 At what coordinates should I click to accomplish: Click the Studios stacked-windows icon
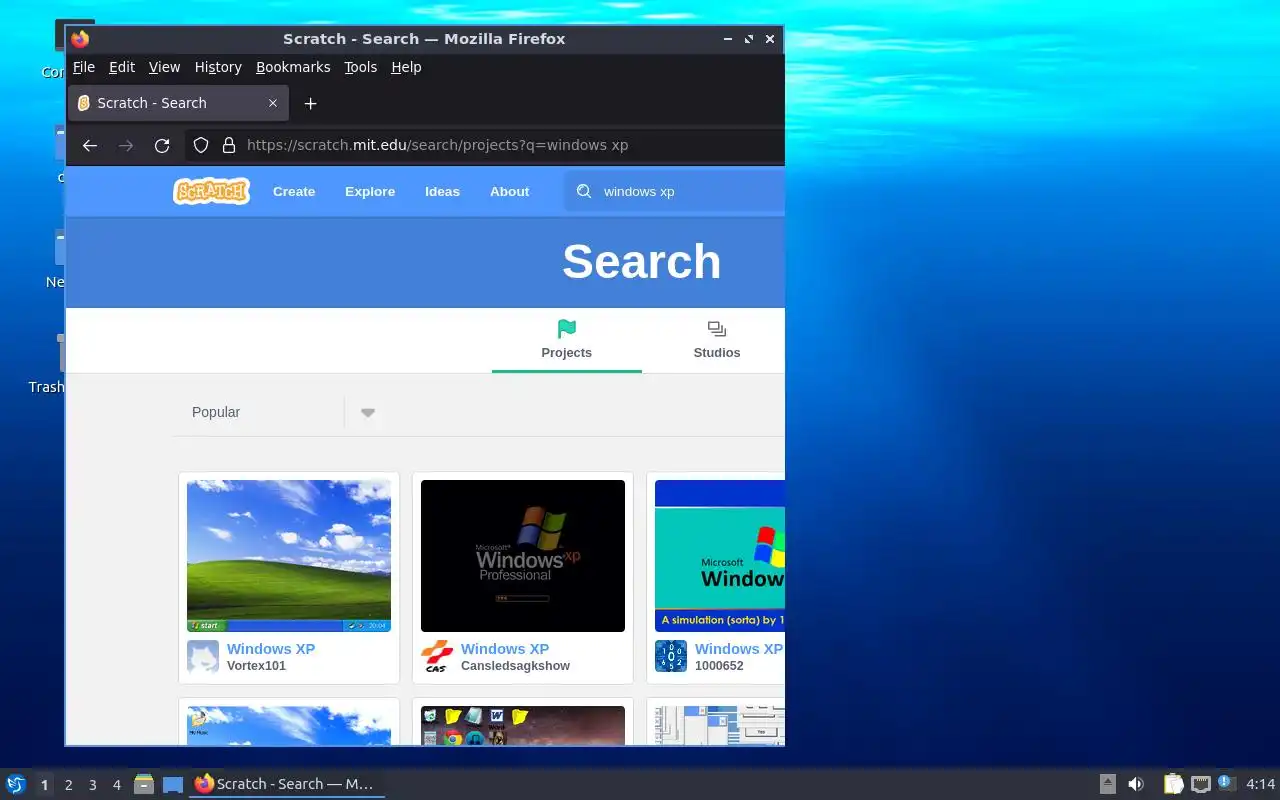point(717,329)
